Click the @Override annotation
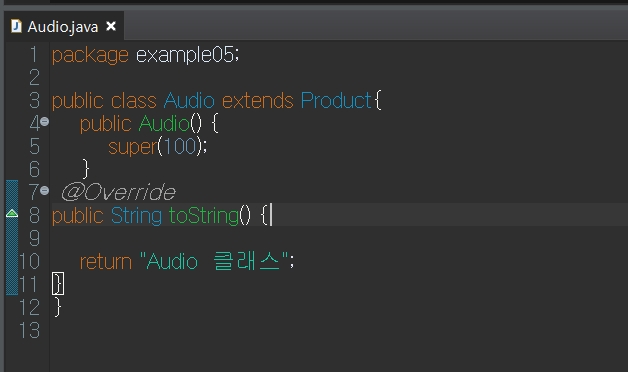The height and width of the screenshot is (372, 628). (118, 192)
